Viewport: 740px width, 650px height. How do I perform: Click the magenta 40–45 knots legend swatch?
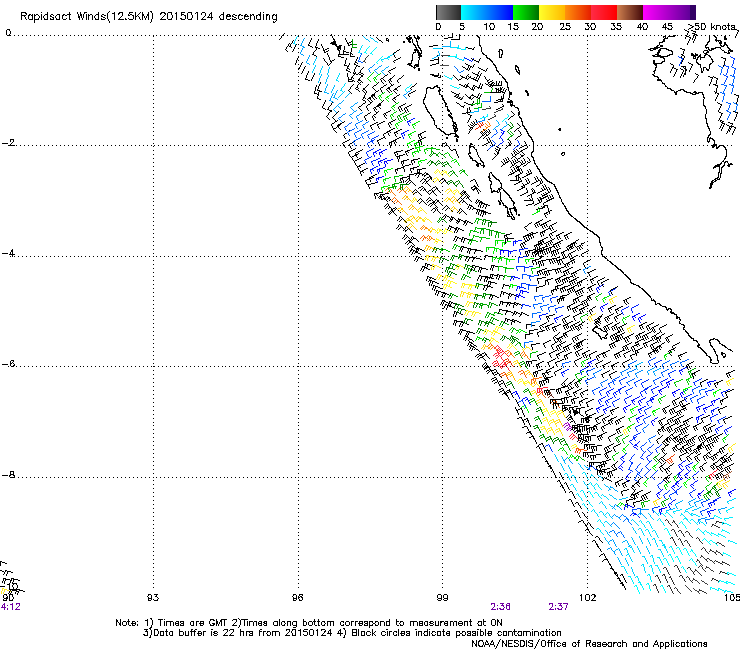[656, 12]
